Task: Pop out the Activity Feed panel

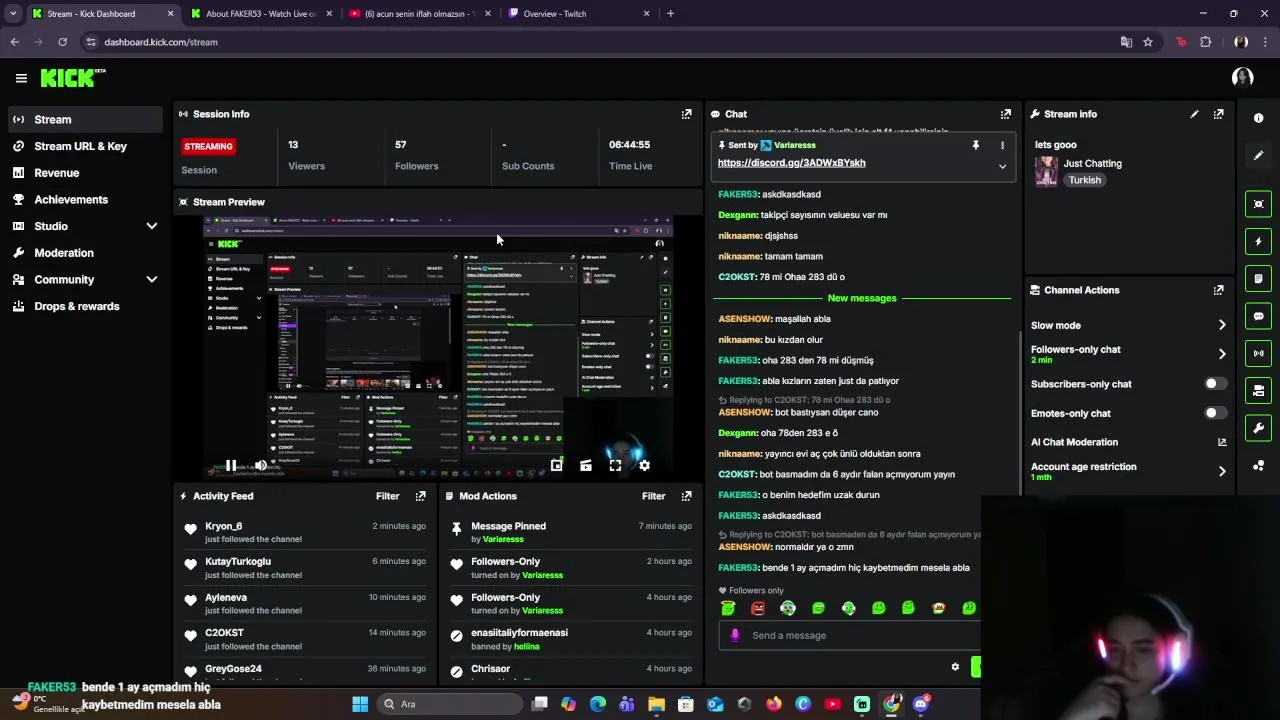Action: click(420, 496)
